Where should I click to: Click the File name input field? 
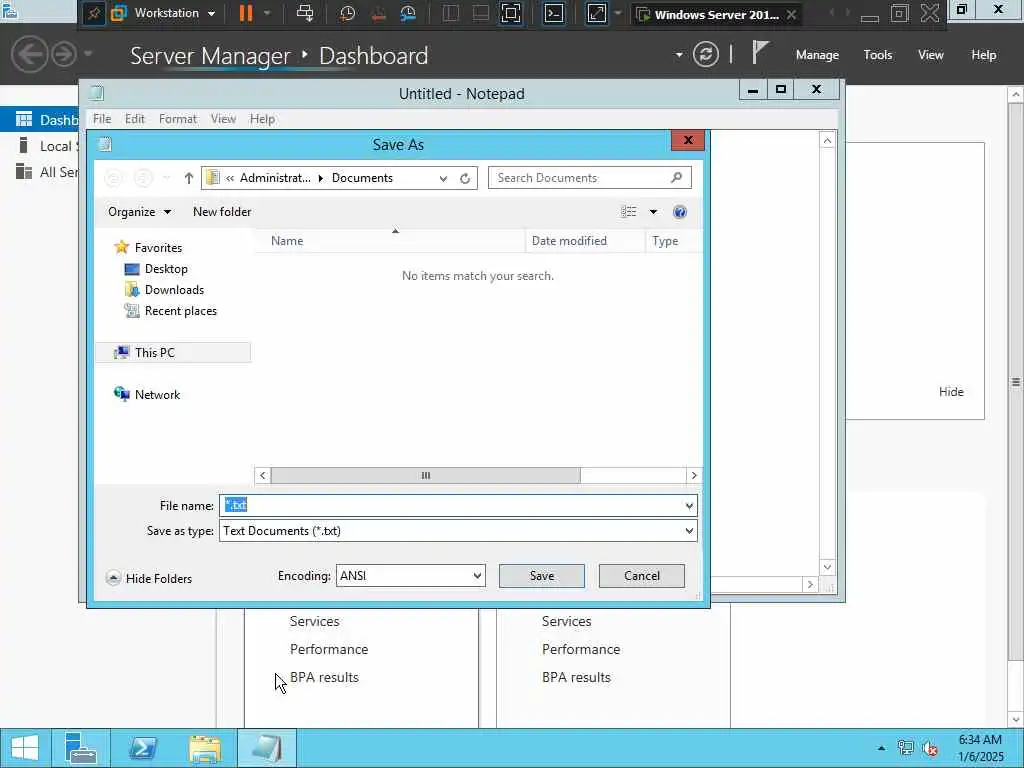[x=451, y=505]
